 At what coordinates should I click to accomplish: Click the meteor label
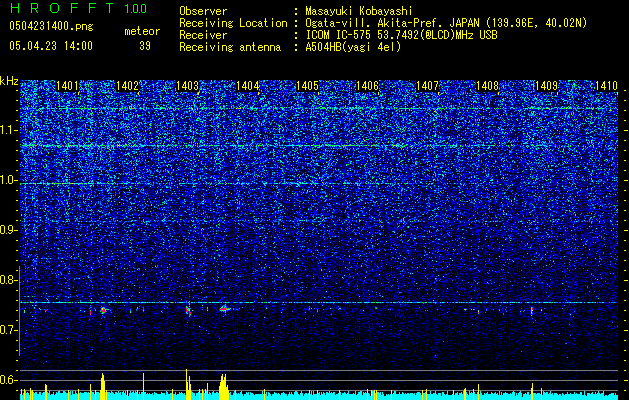pos(142,31)
